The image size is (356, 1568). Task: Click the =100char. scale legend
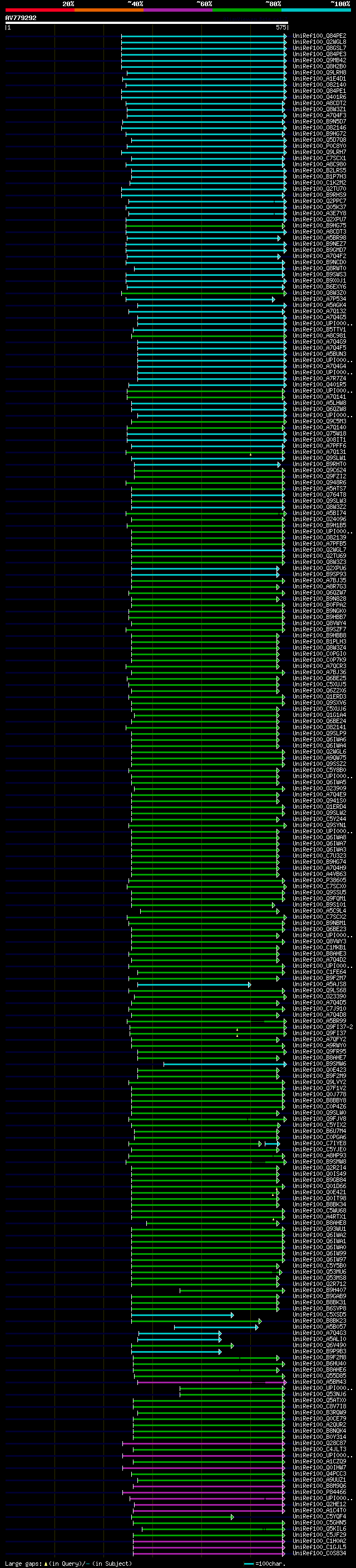click(265, 1564)
